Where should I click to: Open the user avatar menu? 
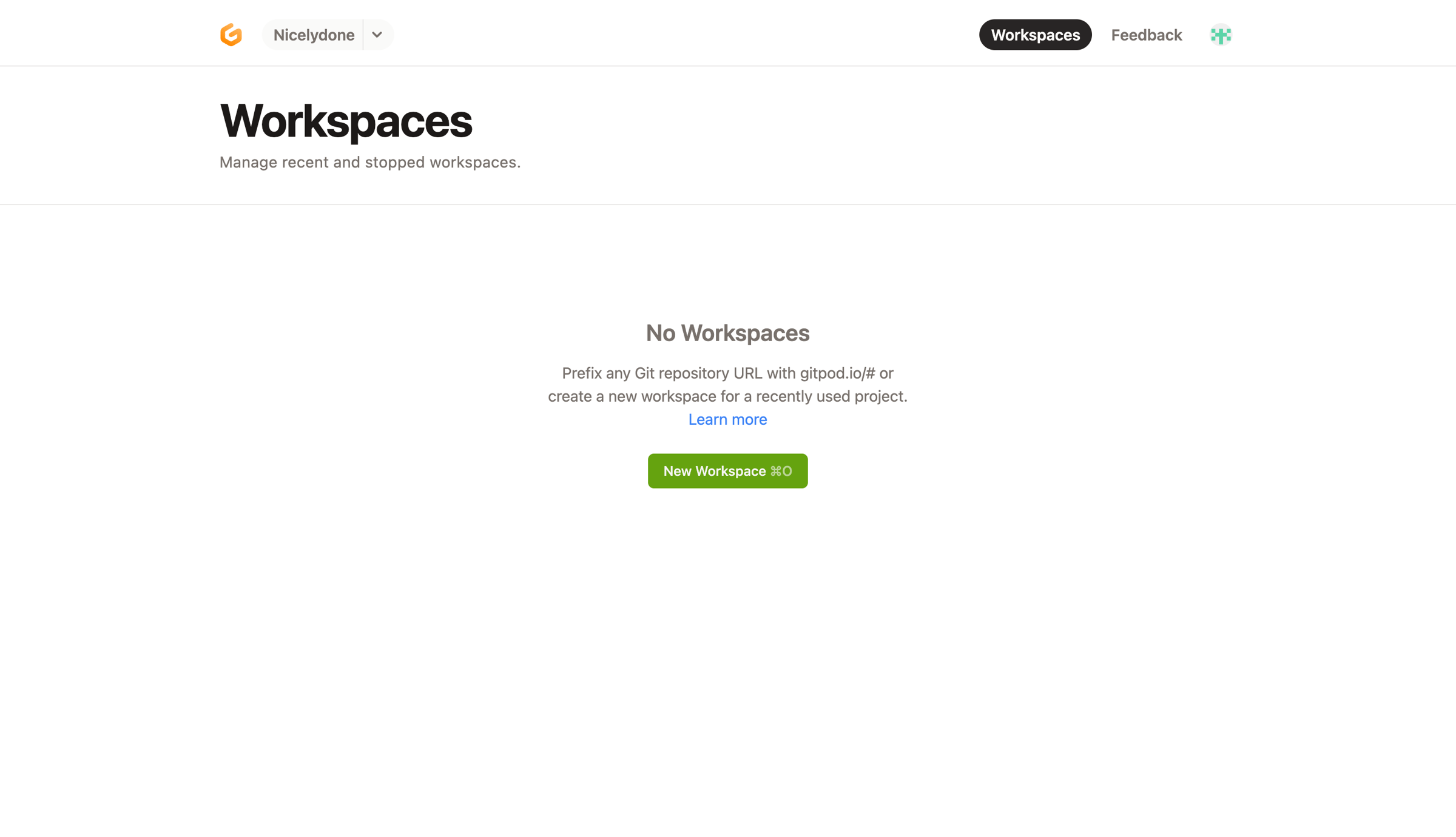[x=1221, y=35]
